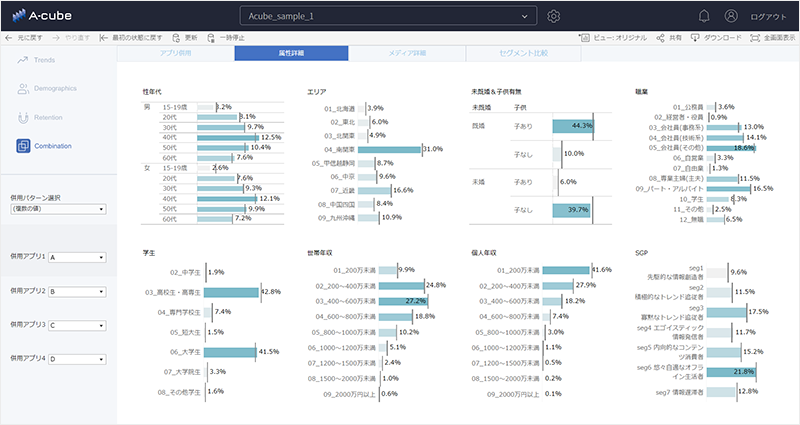This screenshot has width=800, height=425.
Task: Click the share icon in toolbar
Action: click(x=660, y=38)
